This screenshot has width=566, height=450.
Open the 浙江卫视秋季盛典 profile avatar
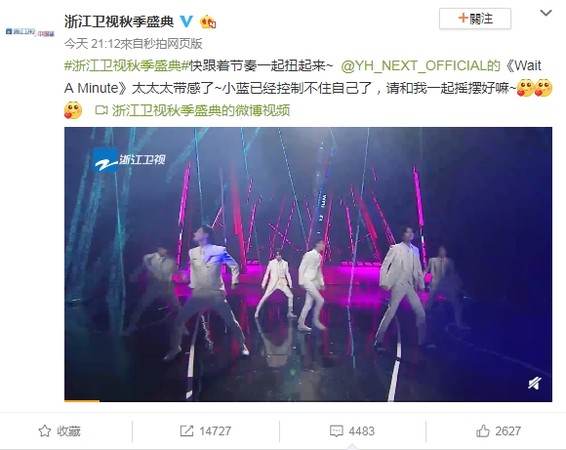coord(30,32)
